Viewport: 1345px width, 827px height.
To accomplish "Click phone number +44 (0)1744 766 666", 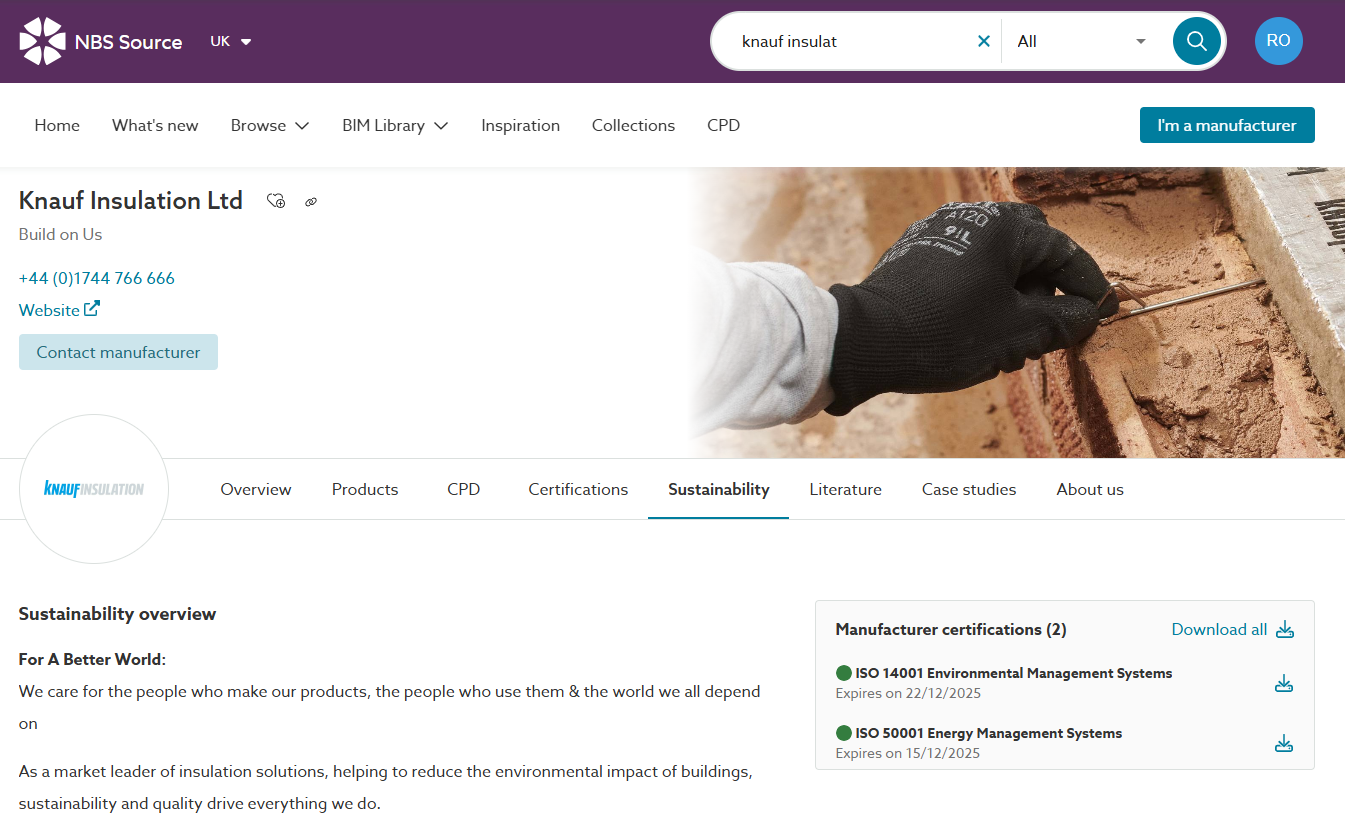I will tap(97, 278).
